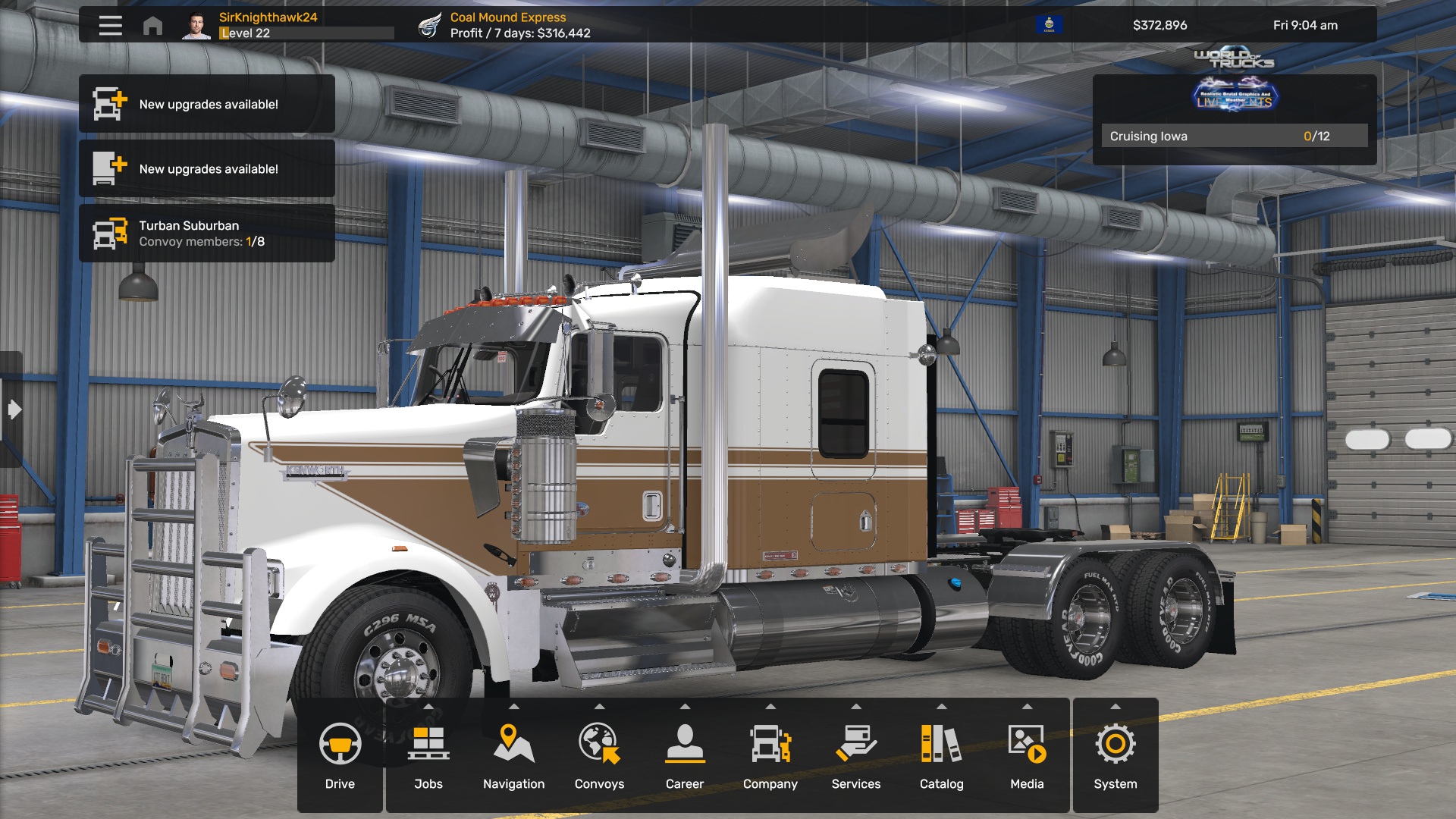Image resolution: width=1456 pixels, height=819 pixels.
Task: Open the Navigation map menu
Action: [514, 756]
